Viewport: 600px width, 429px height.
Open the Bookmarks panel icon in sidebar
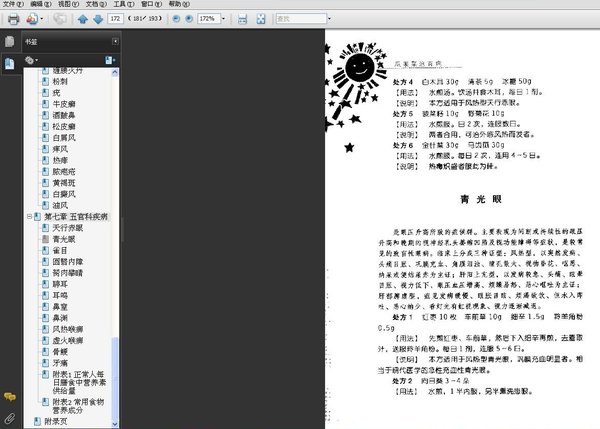10,64
